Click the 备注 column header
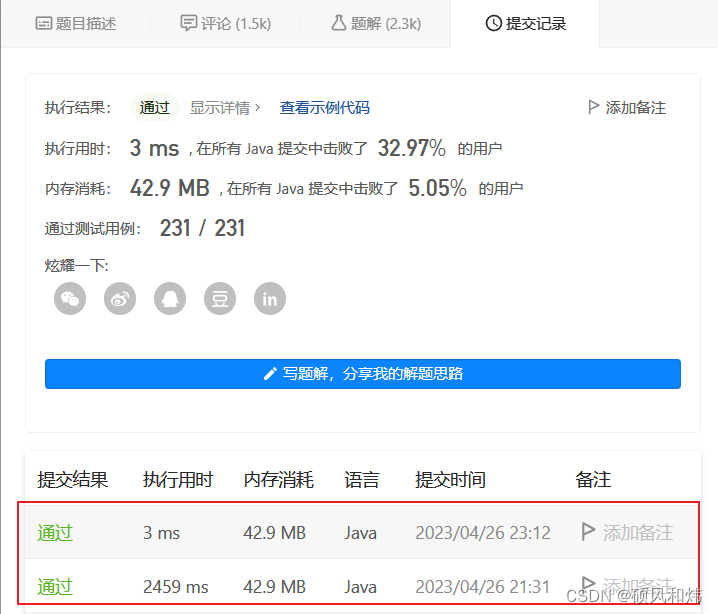The image size is (718, 614). (x=593, y=480)
